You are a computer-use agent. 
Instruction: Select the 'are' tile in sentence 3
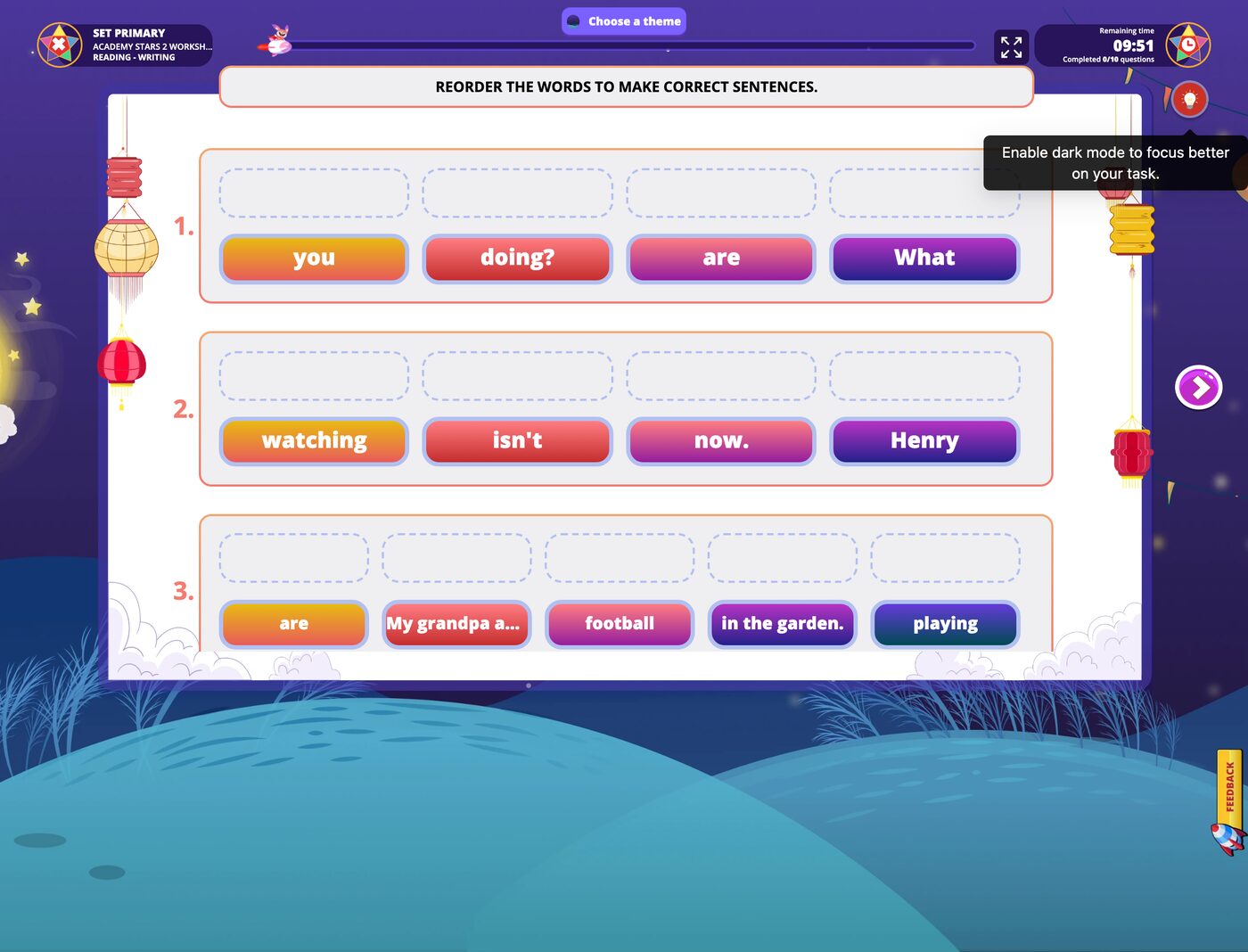[x=294, y=624]
